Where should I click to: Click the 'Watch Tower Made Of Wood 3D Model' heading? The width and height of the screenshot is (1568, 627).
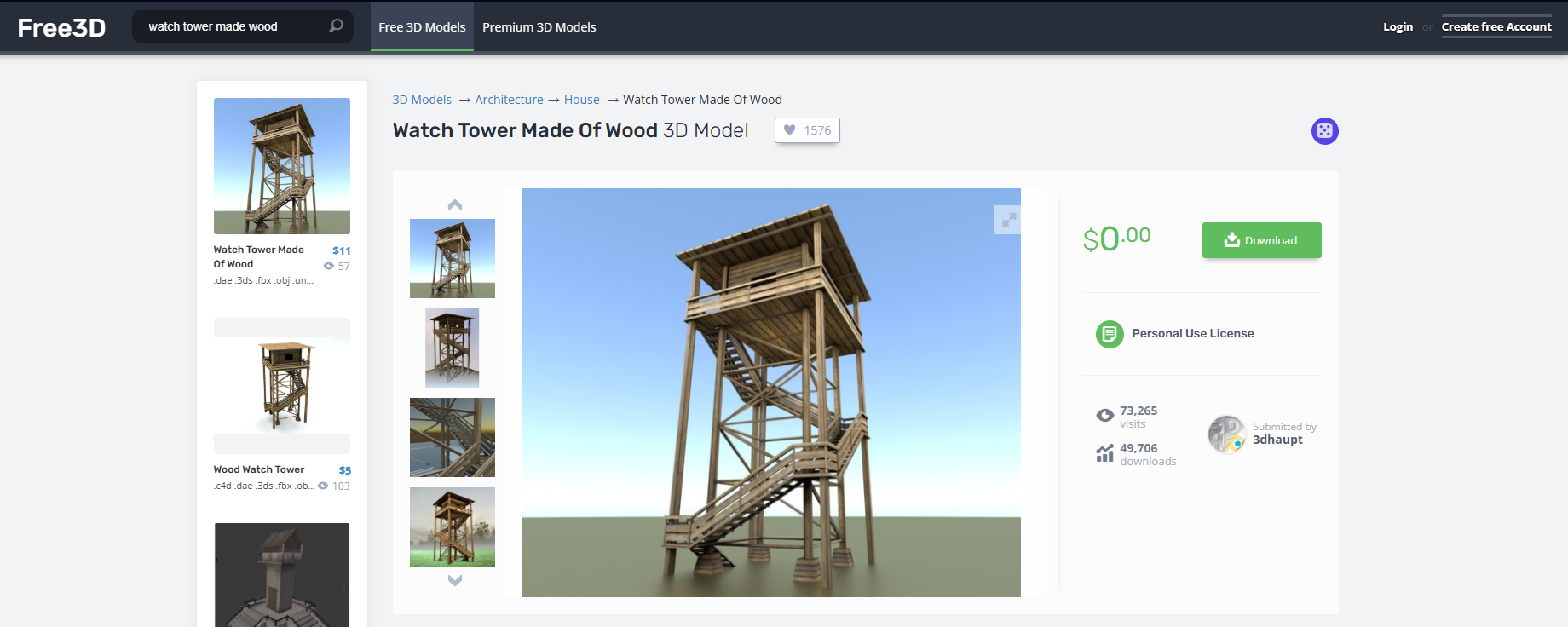tap(570, 130)
